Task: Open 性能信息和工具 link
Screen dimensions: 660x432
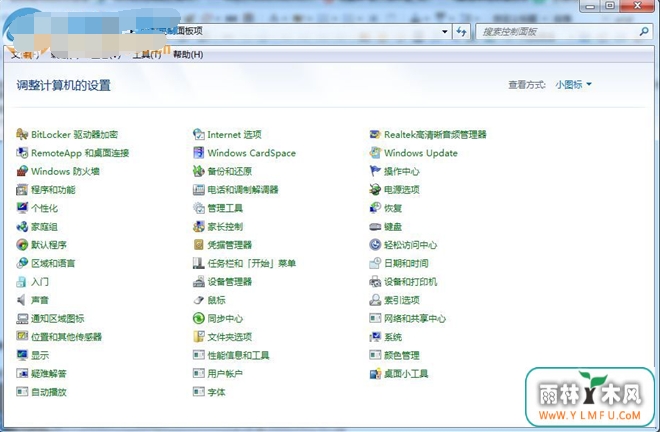Action: 238,355
